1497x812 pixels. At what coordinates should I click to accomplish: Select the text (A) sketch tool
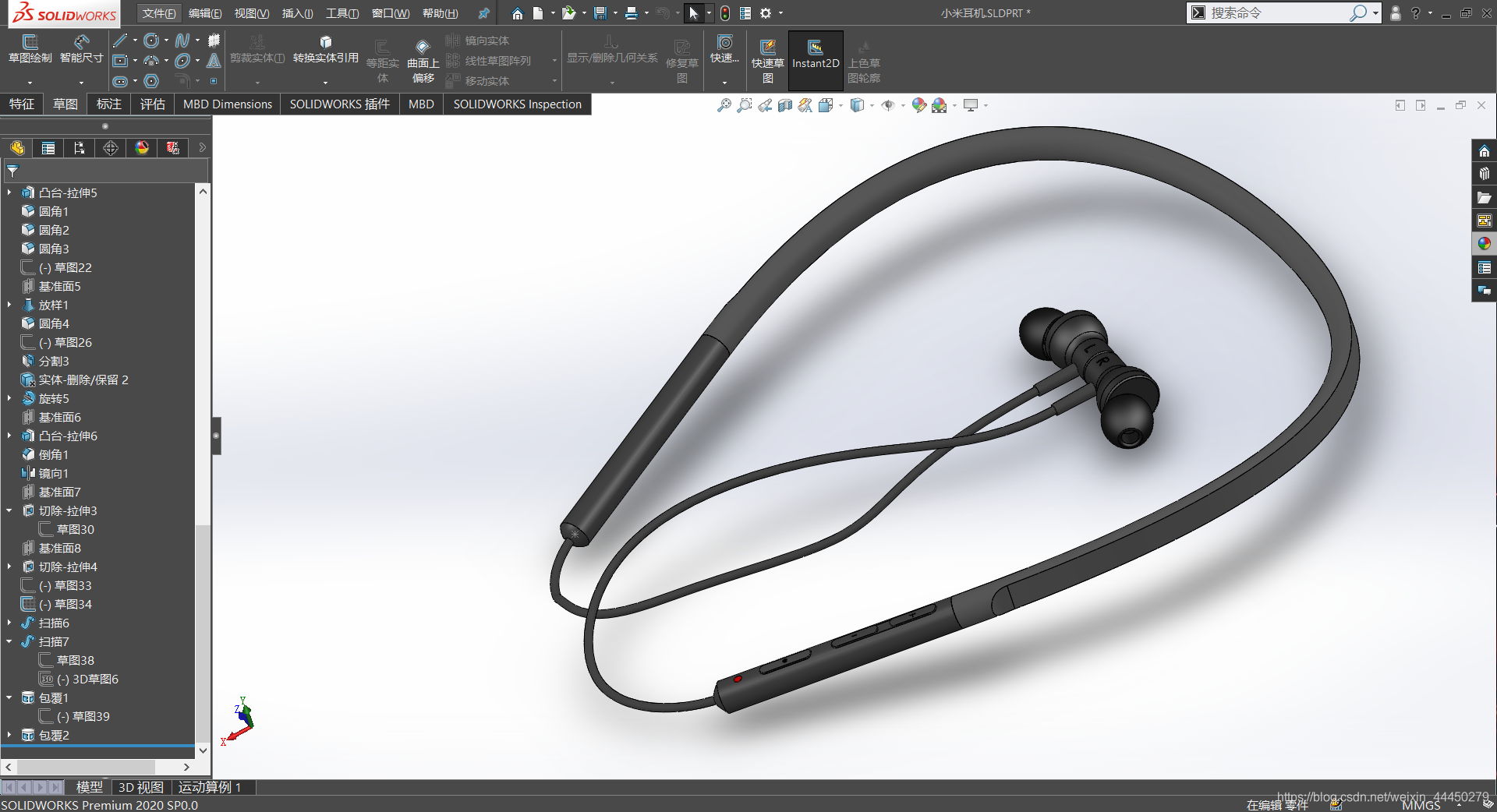[214, 61]
